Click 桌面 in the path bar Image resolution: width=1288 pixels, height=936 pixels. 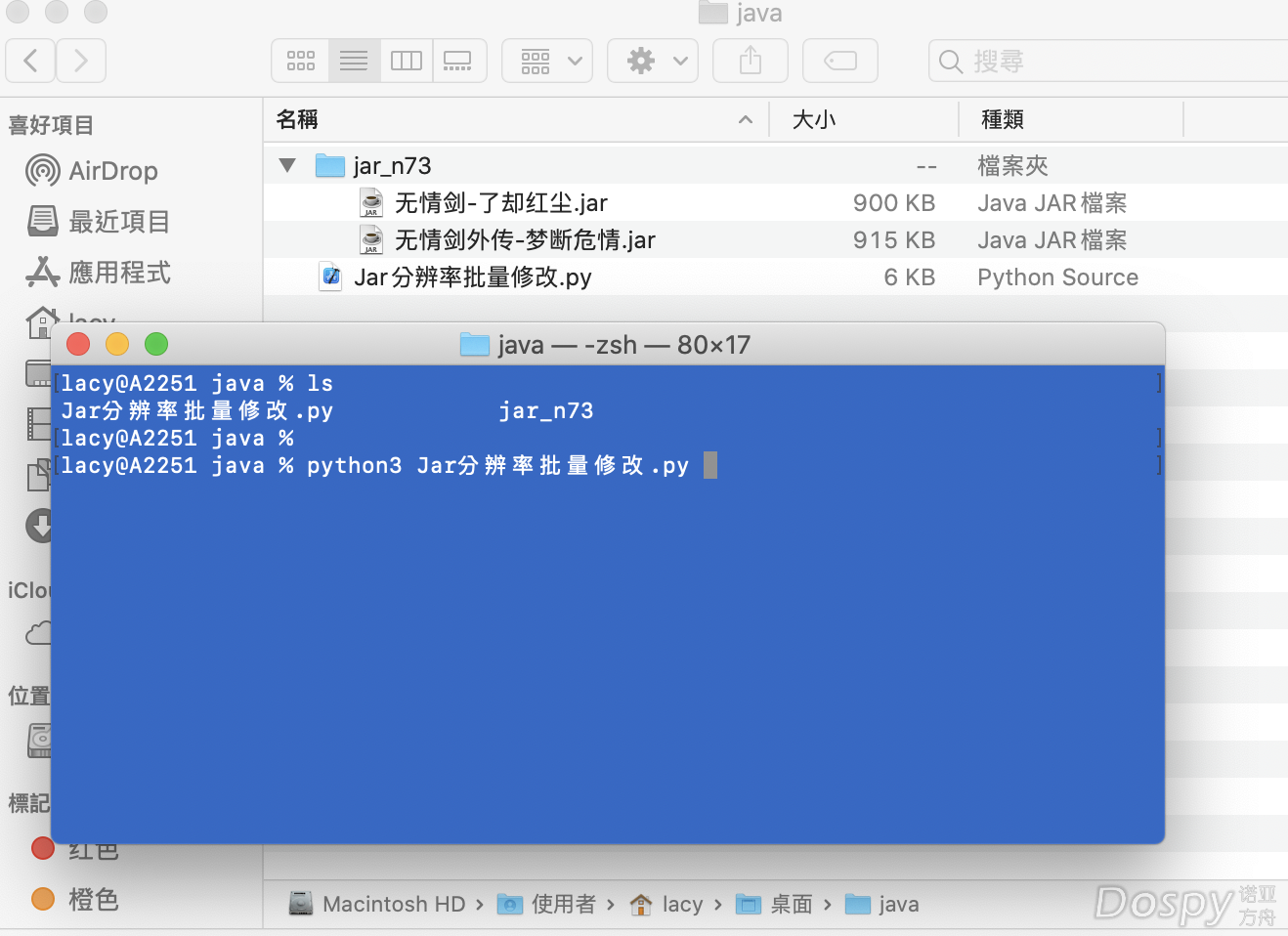pyautogui.click(x=775, y=904)
